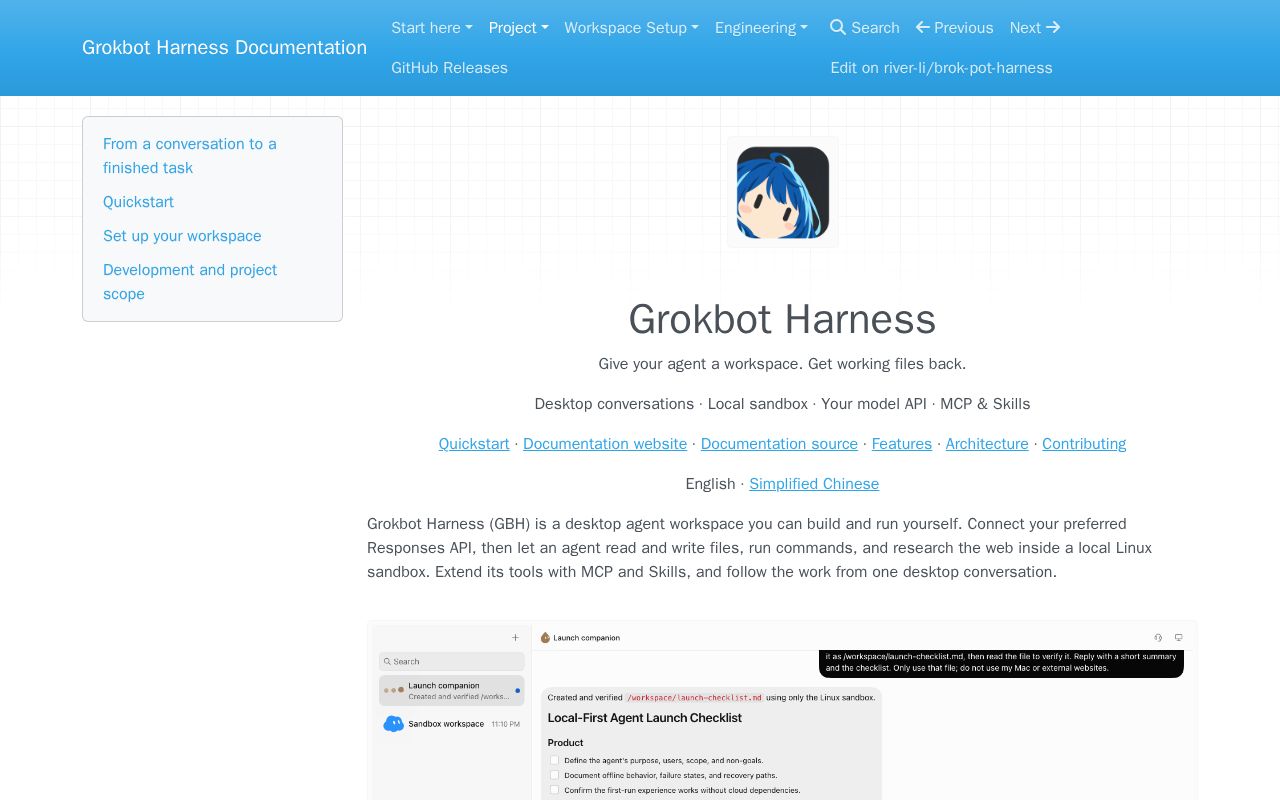Expand the Start here dropdown
Screen dimensions: 1280x800
pyautogui.click(x=432, y=28)
